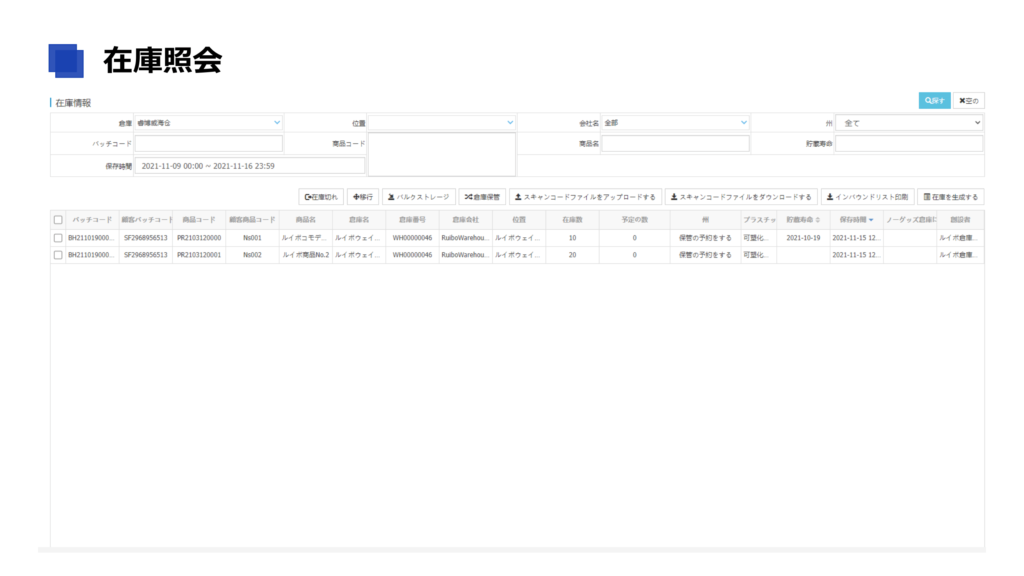Click the 2021-10-19 shelf life cell
The width and height of the screenshot is (1024, 576).
(803, 238)
